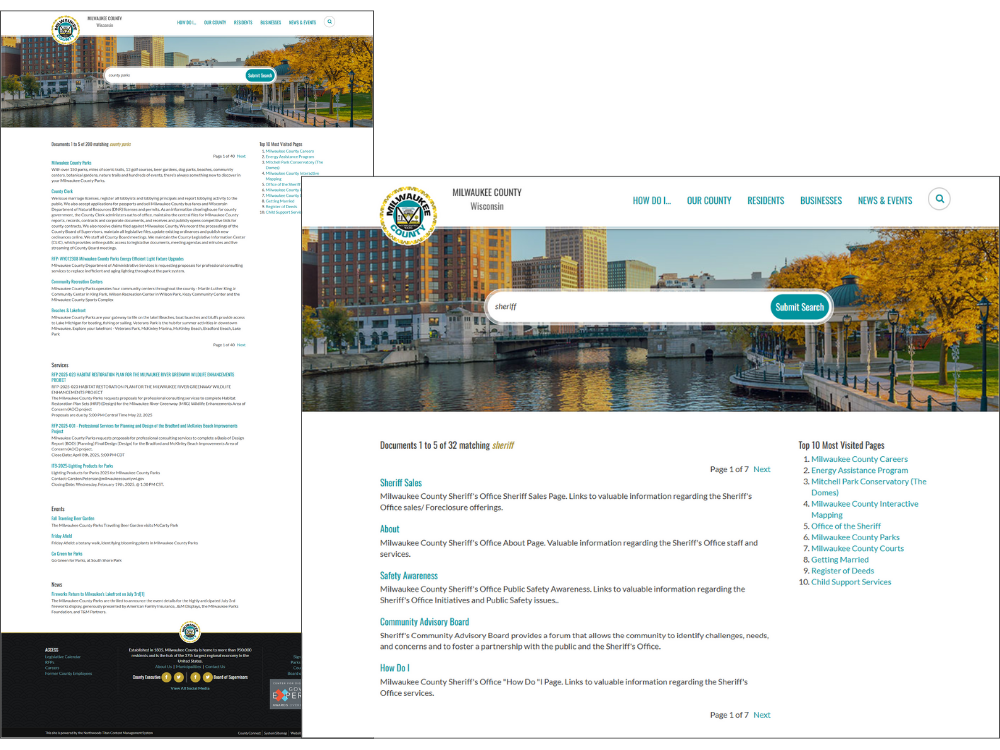Image resolution: width=1000 pixels, height=750 pixels.
Task: Open Facebook icon next to County Executive
Action: pos(167,677)
